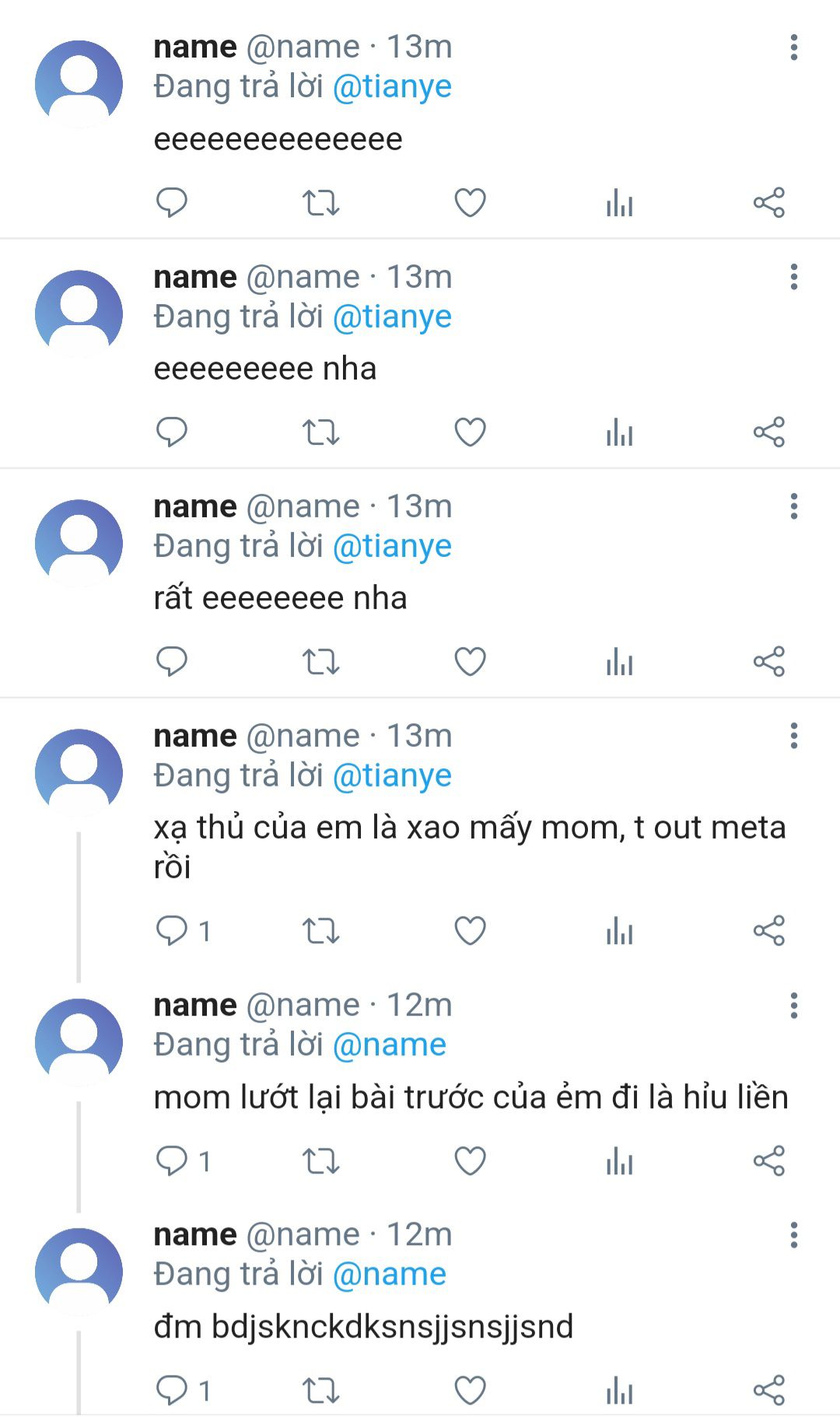Viewport: 840px width, 1417px height.
Task: Open more options on "eeeeeeeeeeeeee" tweet
Action: (x=793, y=47)
